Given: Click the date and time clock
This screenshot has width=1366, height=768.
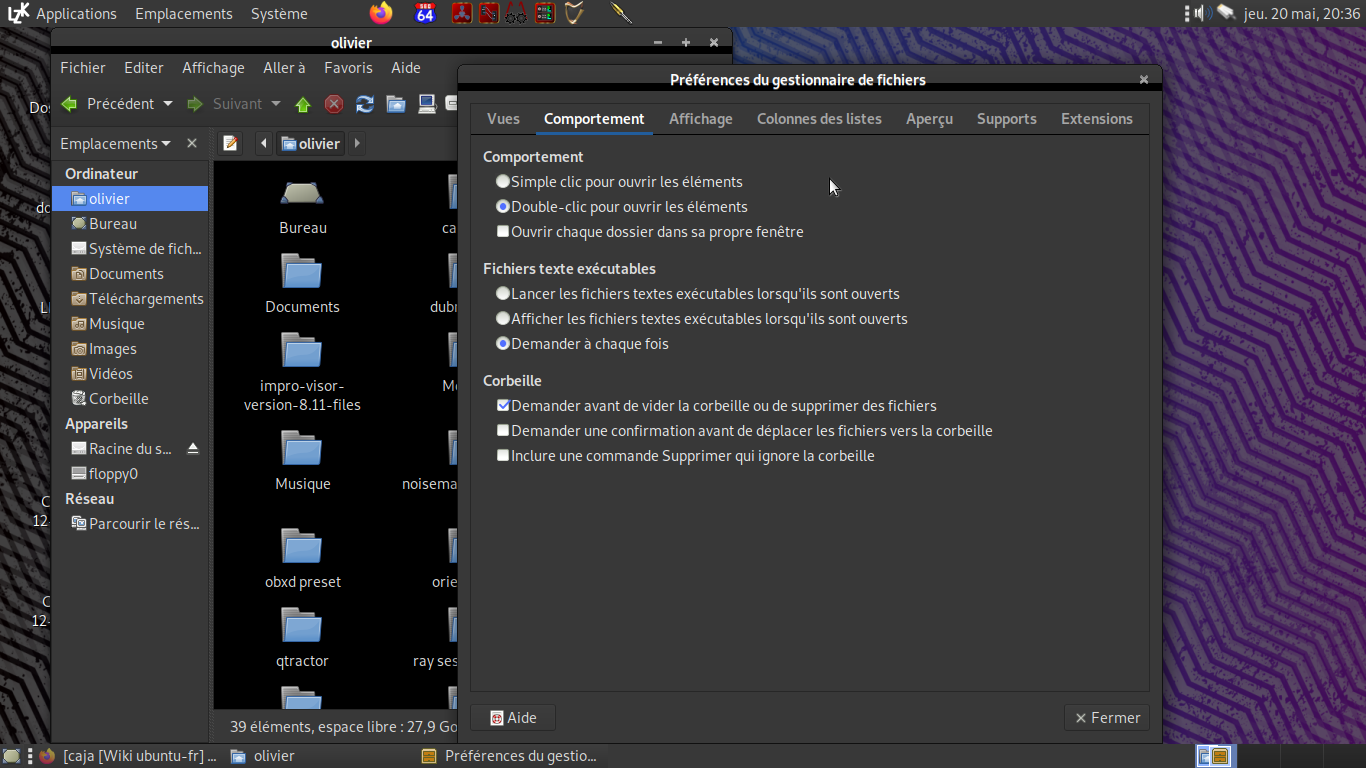Looking at the screenshot, I should click(1302, 13).
